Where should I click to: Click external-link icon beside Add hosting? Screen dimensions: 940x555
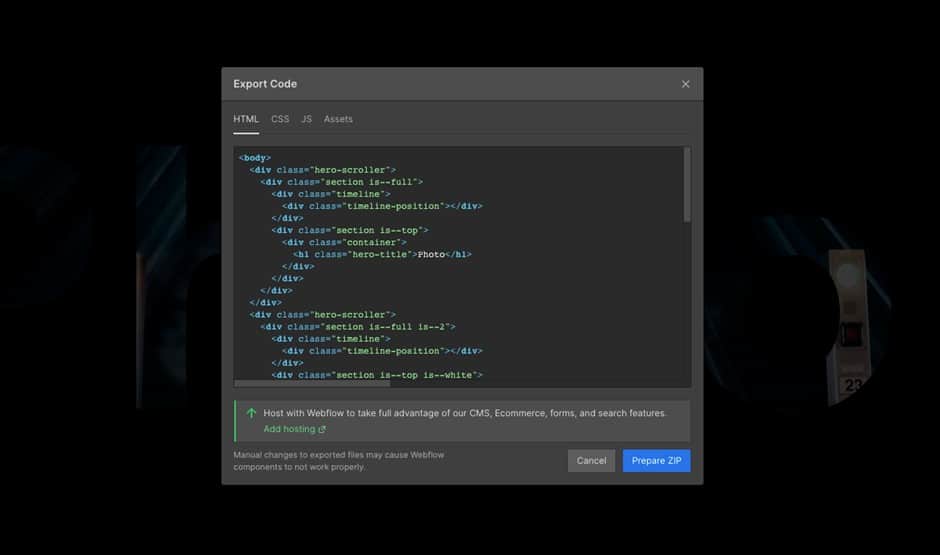pos(322,430)
